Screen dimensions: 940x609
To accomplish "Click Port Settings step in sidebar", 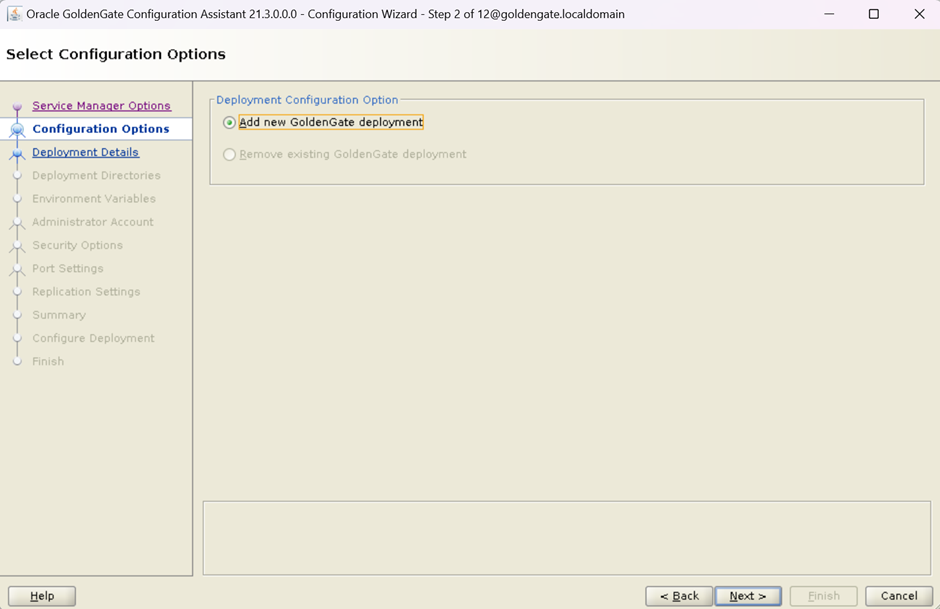I will point(68,269).
